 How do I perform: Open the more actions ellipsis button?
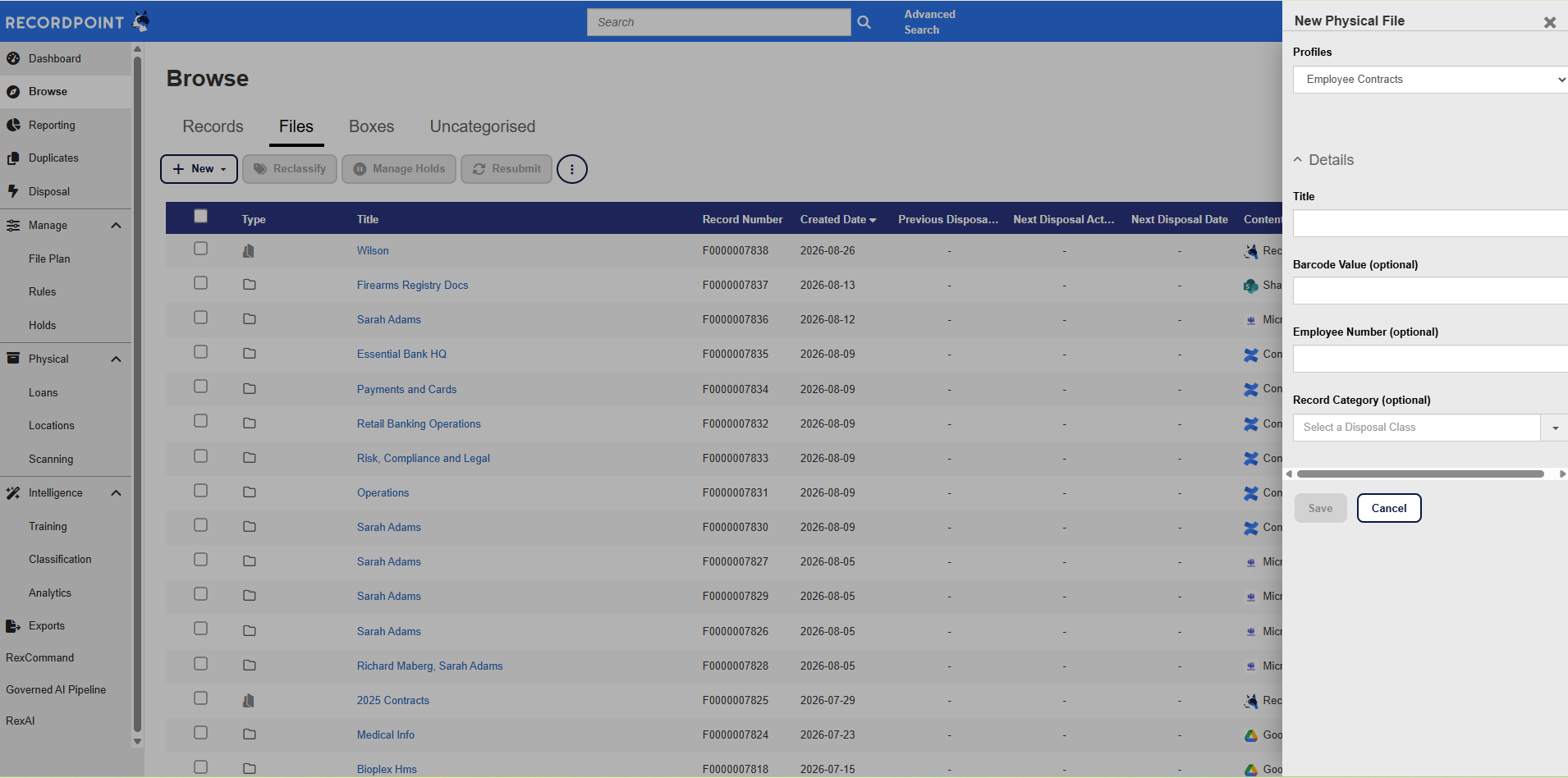[572, 169]
